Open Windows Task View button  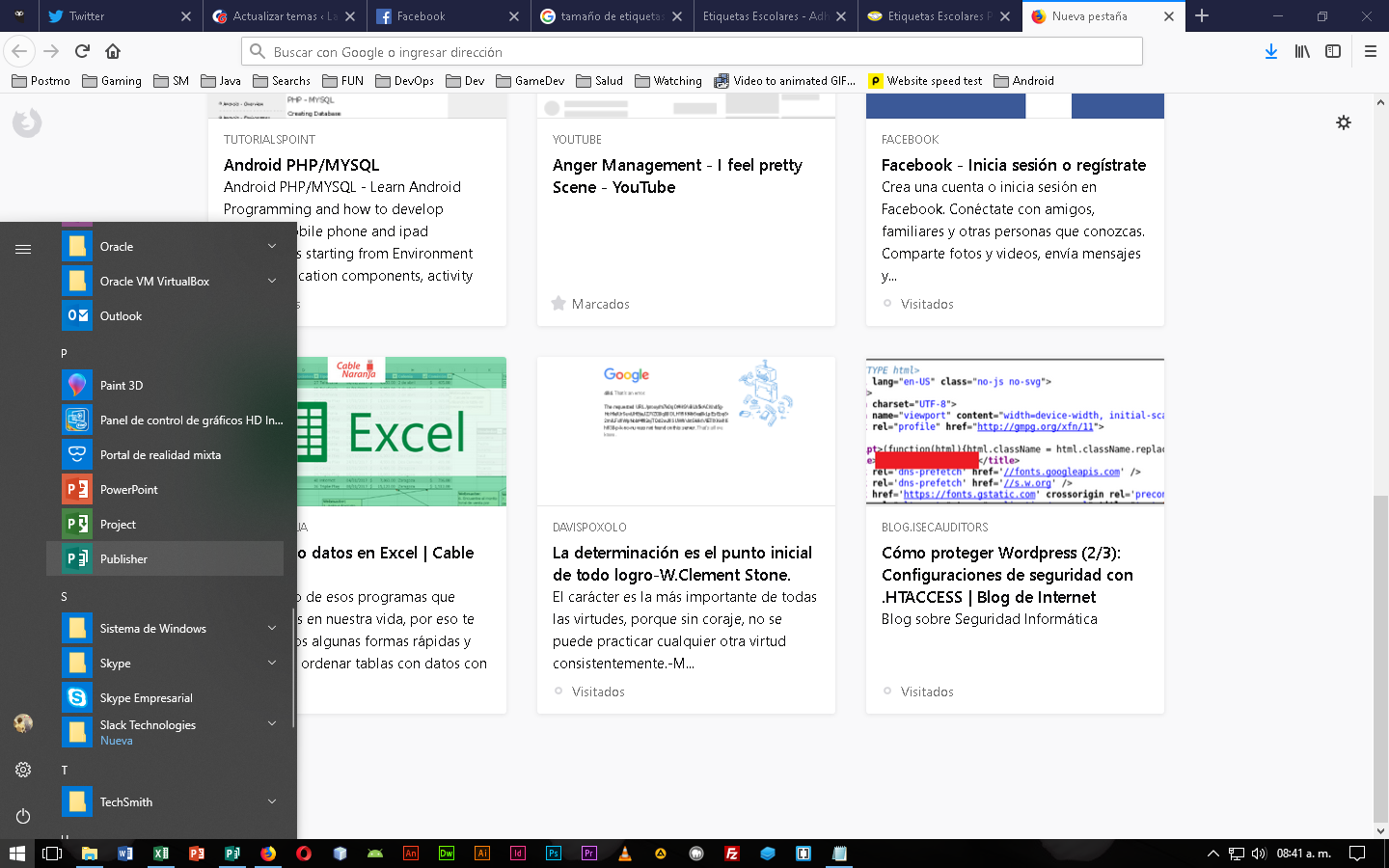(x=52, y=854)
